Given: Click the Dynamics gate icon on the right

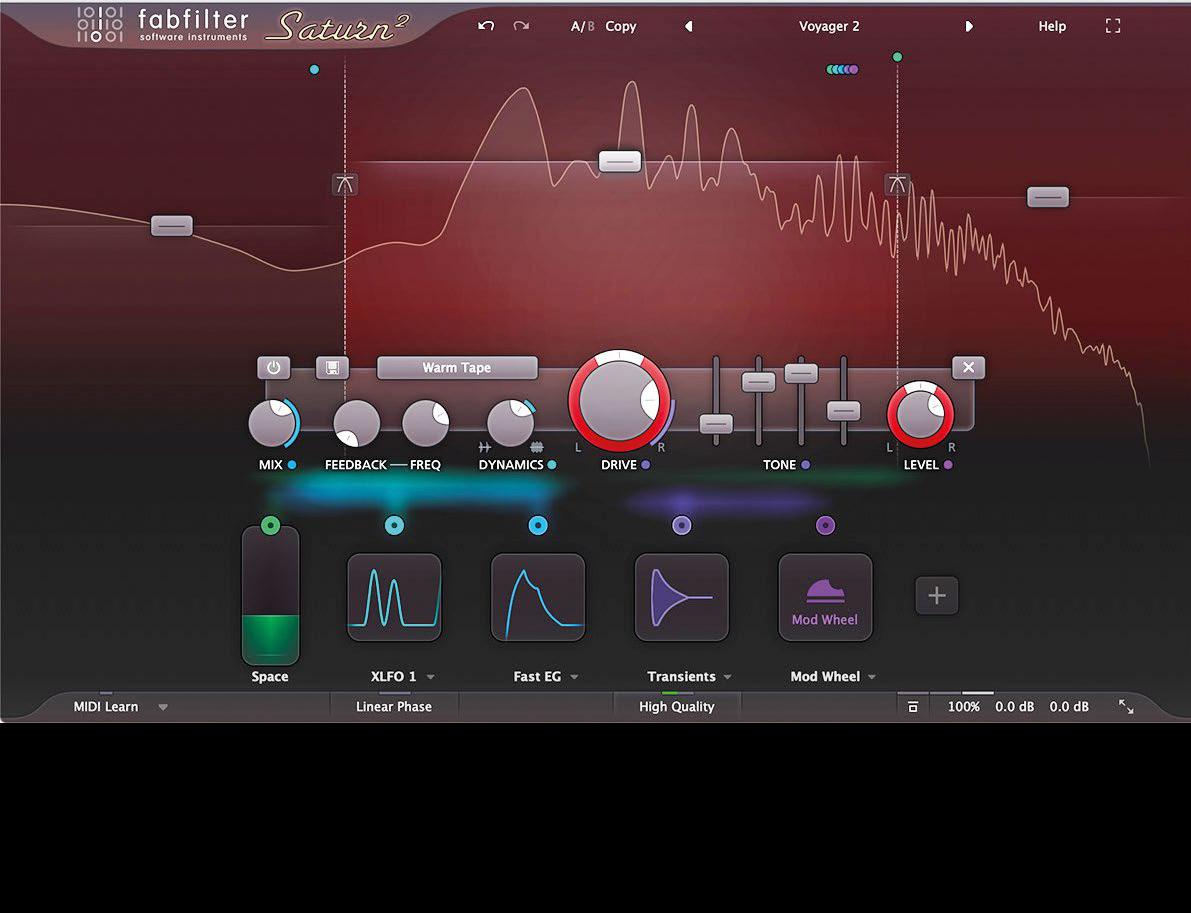Looking at the screenshot, I should [536, 447].
